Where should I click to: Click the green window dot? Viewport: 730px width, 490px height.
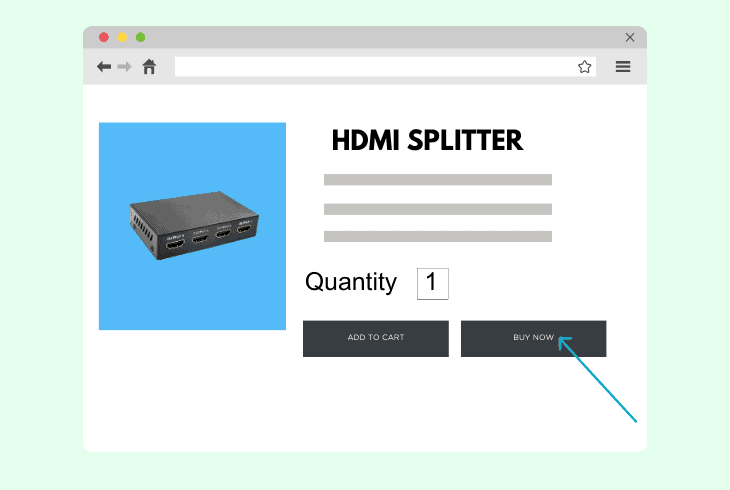(140, 37)
